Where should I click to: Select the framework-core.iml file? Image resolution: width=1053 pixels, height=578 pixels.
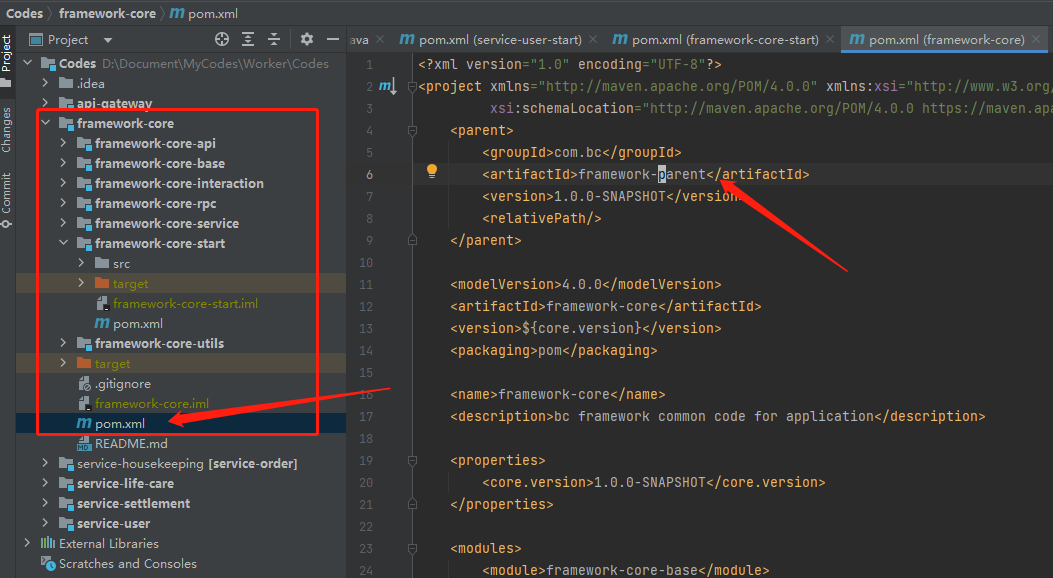click(x=152, y=403)
